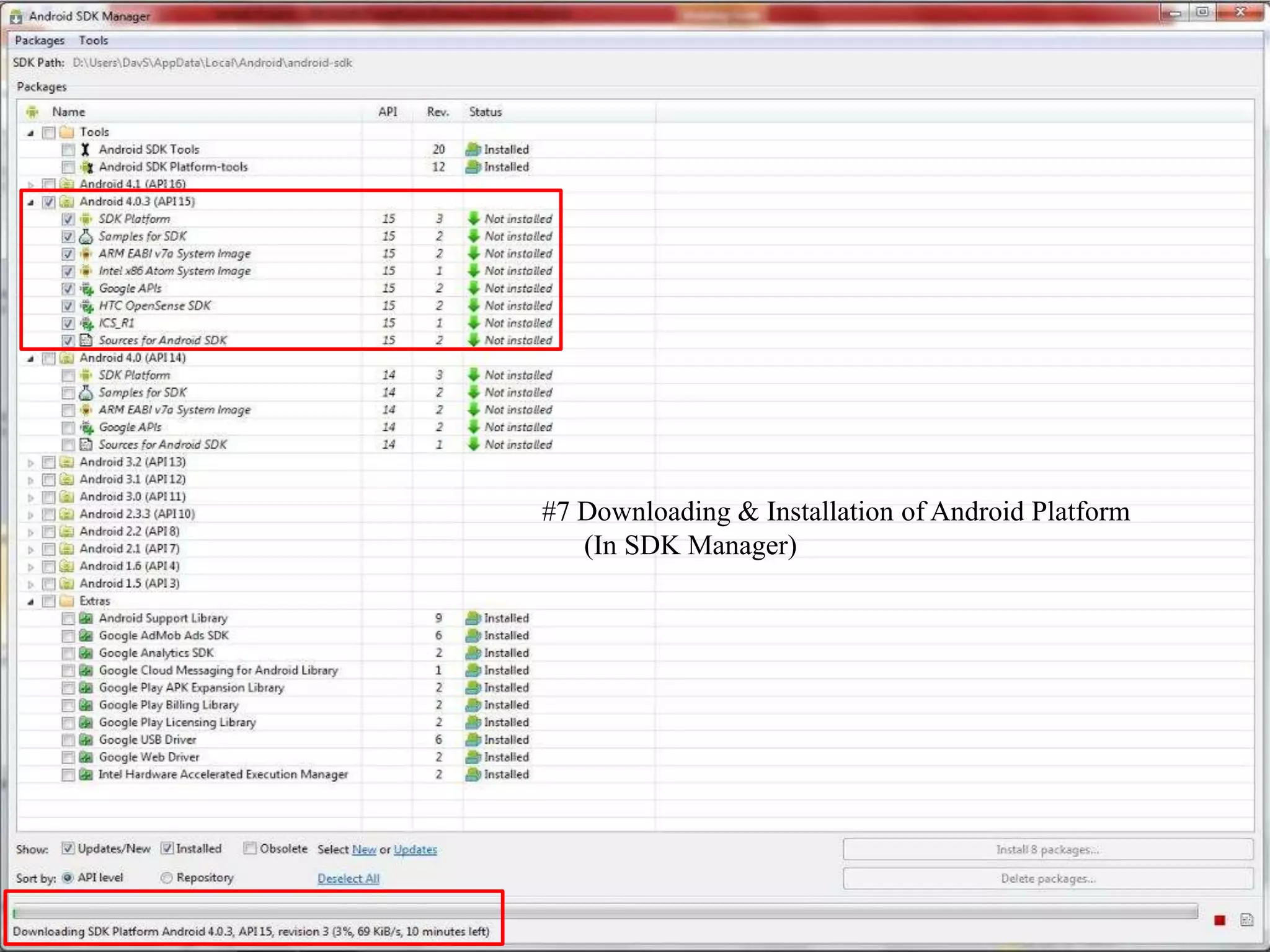Click the Android Support Library extras icon
1270x952 pixels.
coord(86,618)
